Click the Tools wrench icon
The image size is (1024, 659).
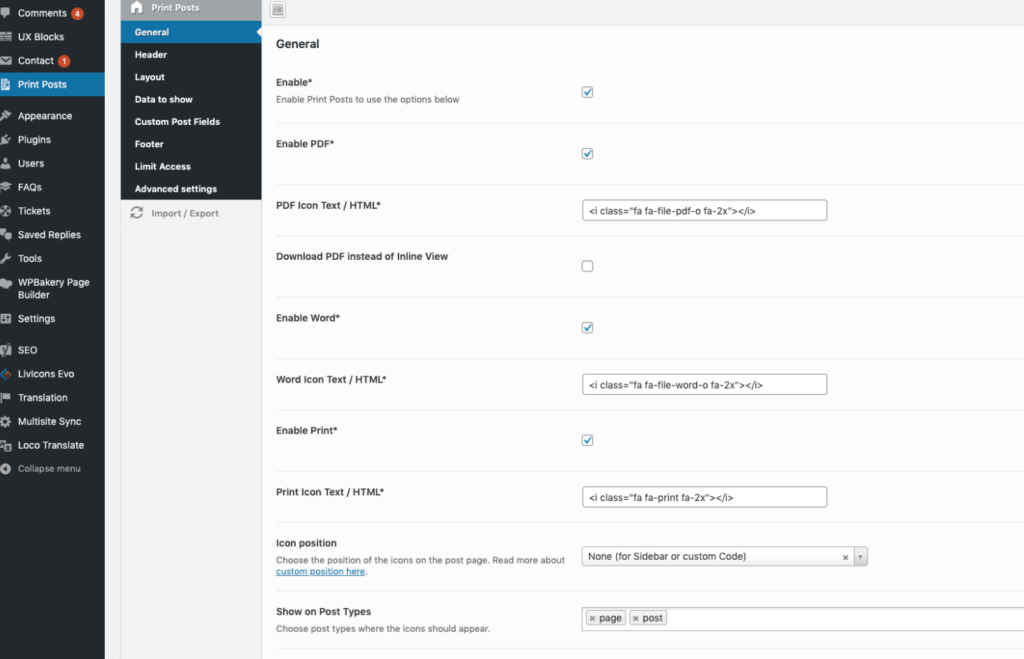point(7,258)
